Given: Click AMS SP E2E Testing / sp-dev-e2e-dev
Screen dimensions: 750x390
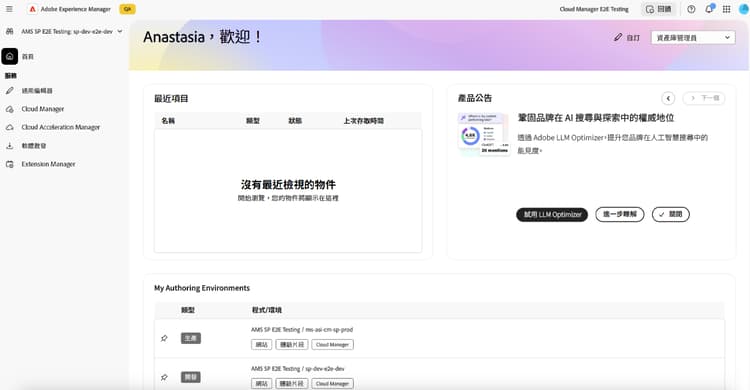Looking at the screenshot, I should pyautogui.click(x=298, y=368).
